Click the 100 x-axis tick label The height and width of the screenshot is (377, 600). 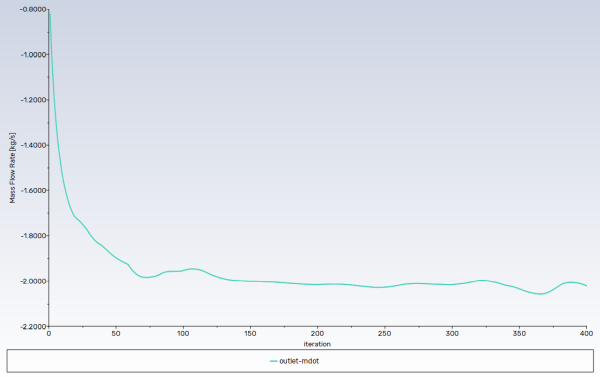pyautogui.click(x=183, y=333)
